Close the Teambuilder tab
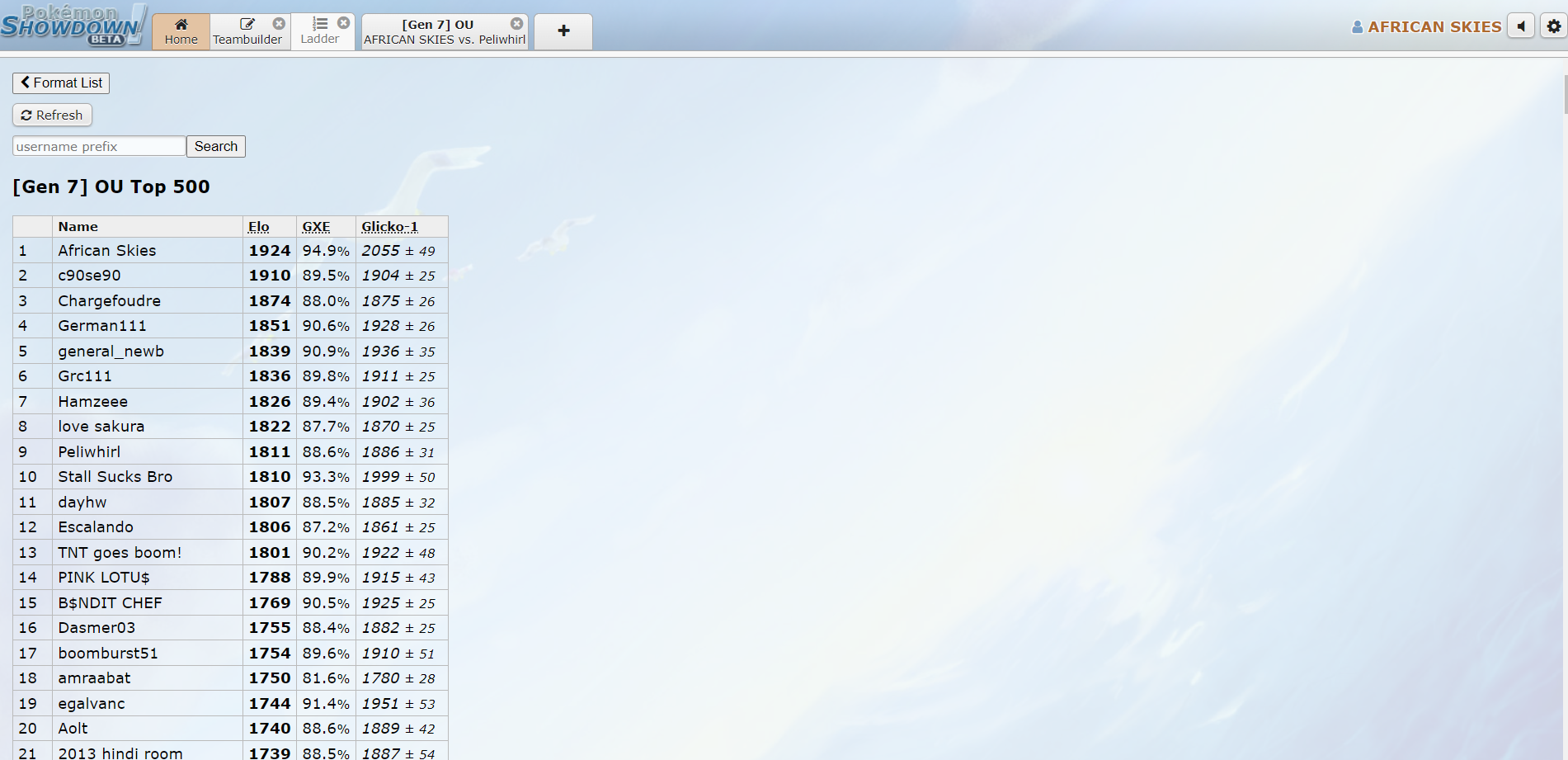 (279, 24)
